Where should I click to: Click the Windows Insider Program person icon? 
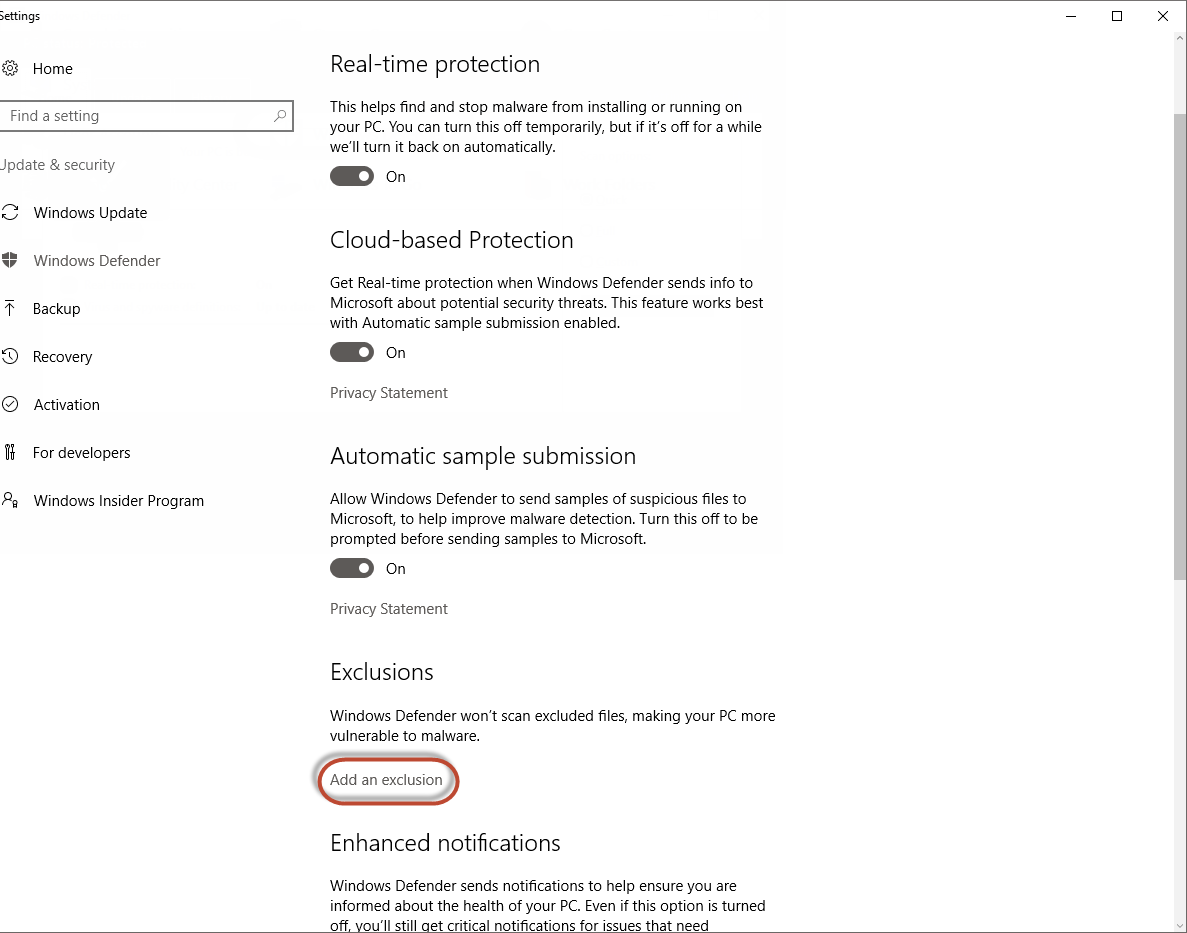tap(9, 500)
